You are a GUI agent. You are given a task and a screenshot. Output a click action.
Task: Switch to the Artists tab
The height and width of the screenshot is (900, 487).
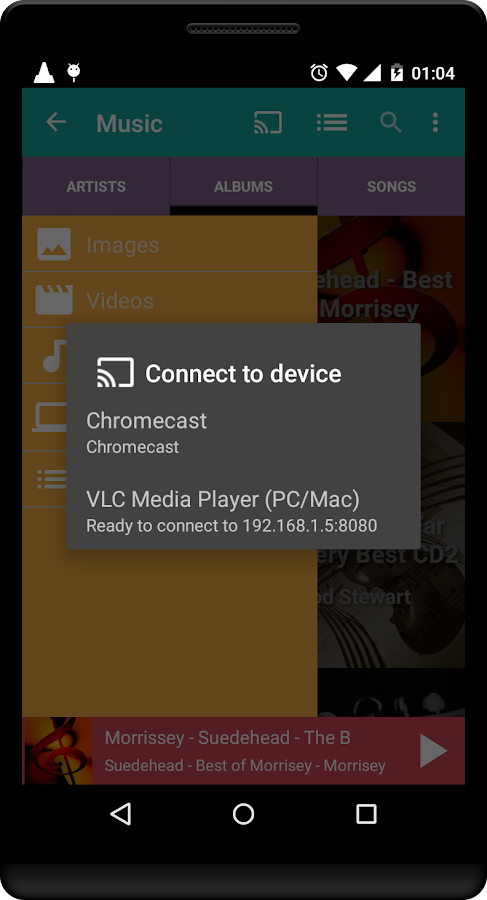(x=96, y=187)
